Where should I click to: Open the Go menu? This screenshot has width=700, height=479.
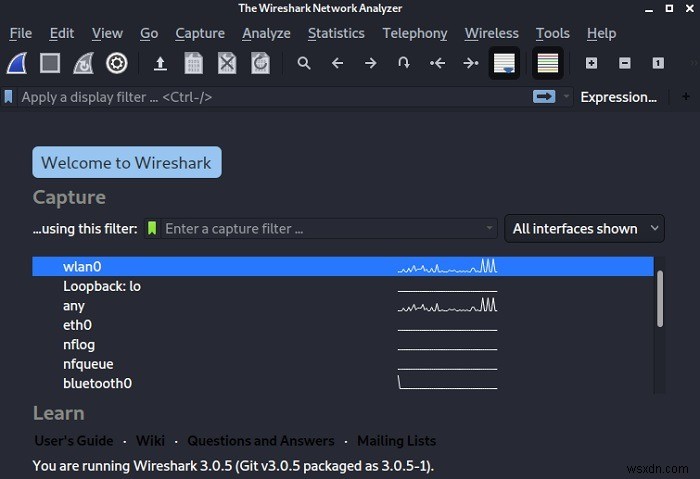(149, 33)
